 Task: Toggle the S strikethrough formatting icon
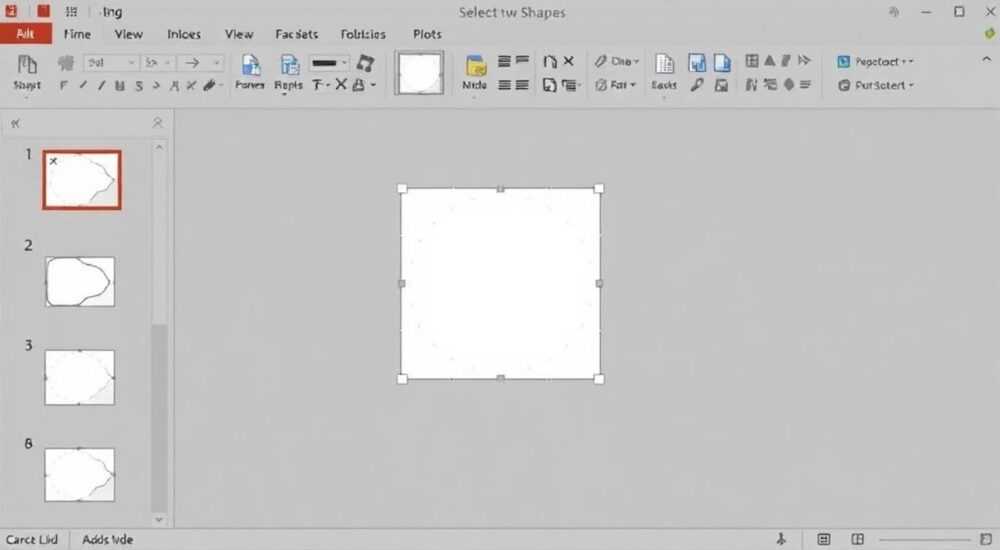[139, 85]
